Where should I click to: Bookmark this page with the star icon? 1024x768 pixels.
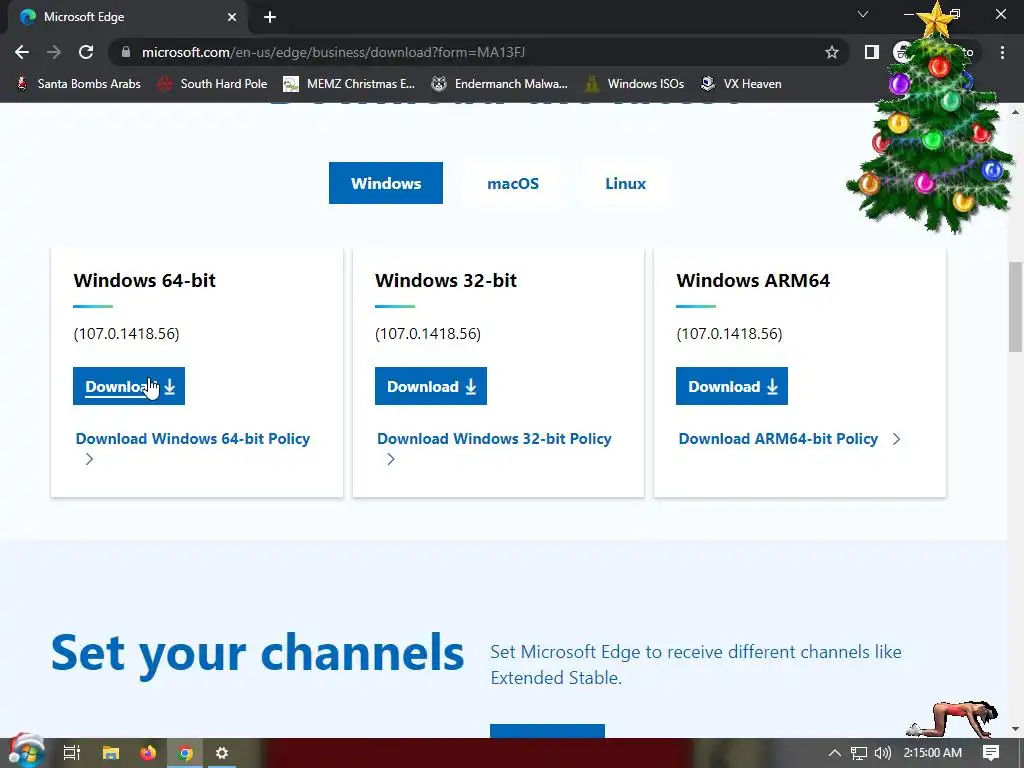(831, 52)
